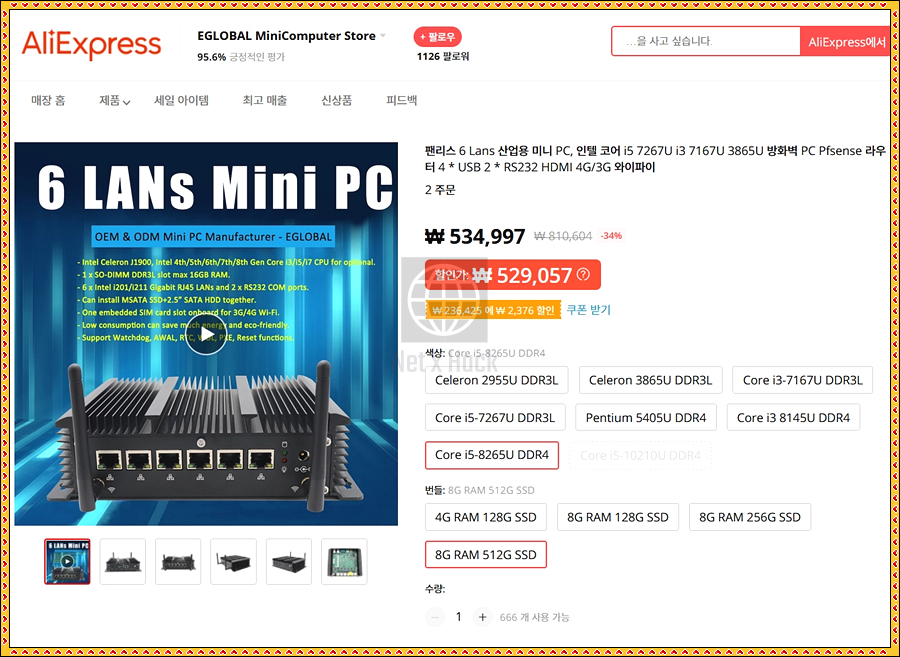Screen dimensions: 900x657
Task: Select the 4G RAM 128G SSD bundle
Action: pyautogui.click(x=486, y=517)
